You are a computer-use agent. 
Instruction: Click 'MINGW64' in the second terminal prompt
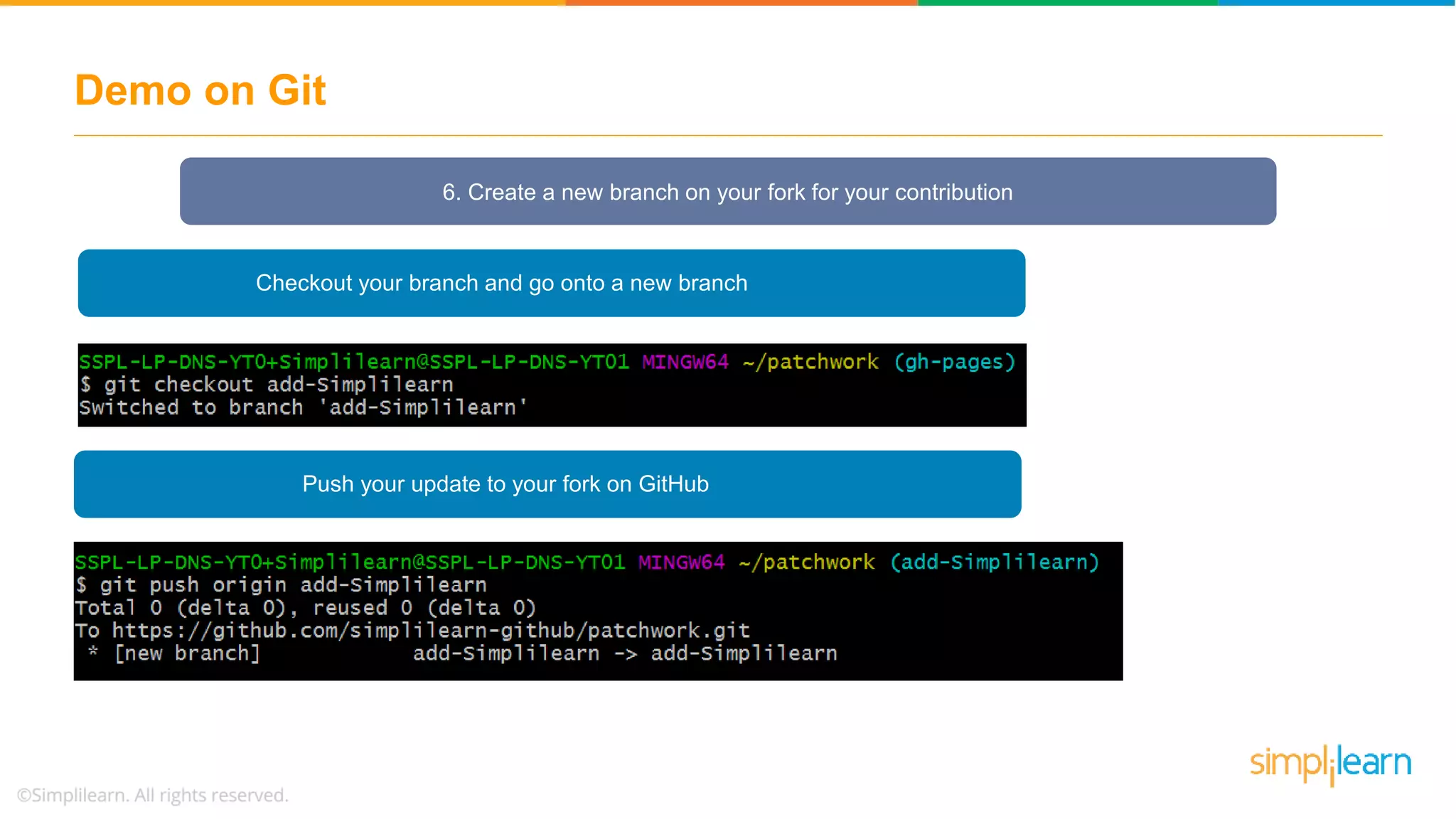682,562
